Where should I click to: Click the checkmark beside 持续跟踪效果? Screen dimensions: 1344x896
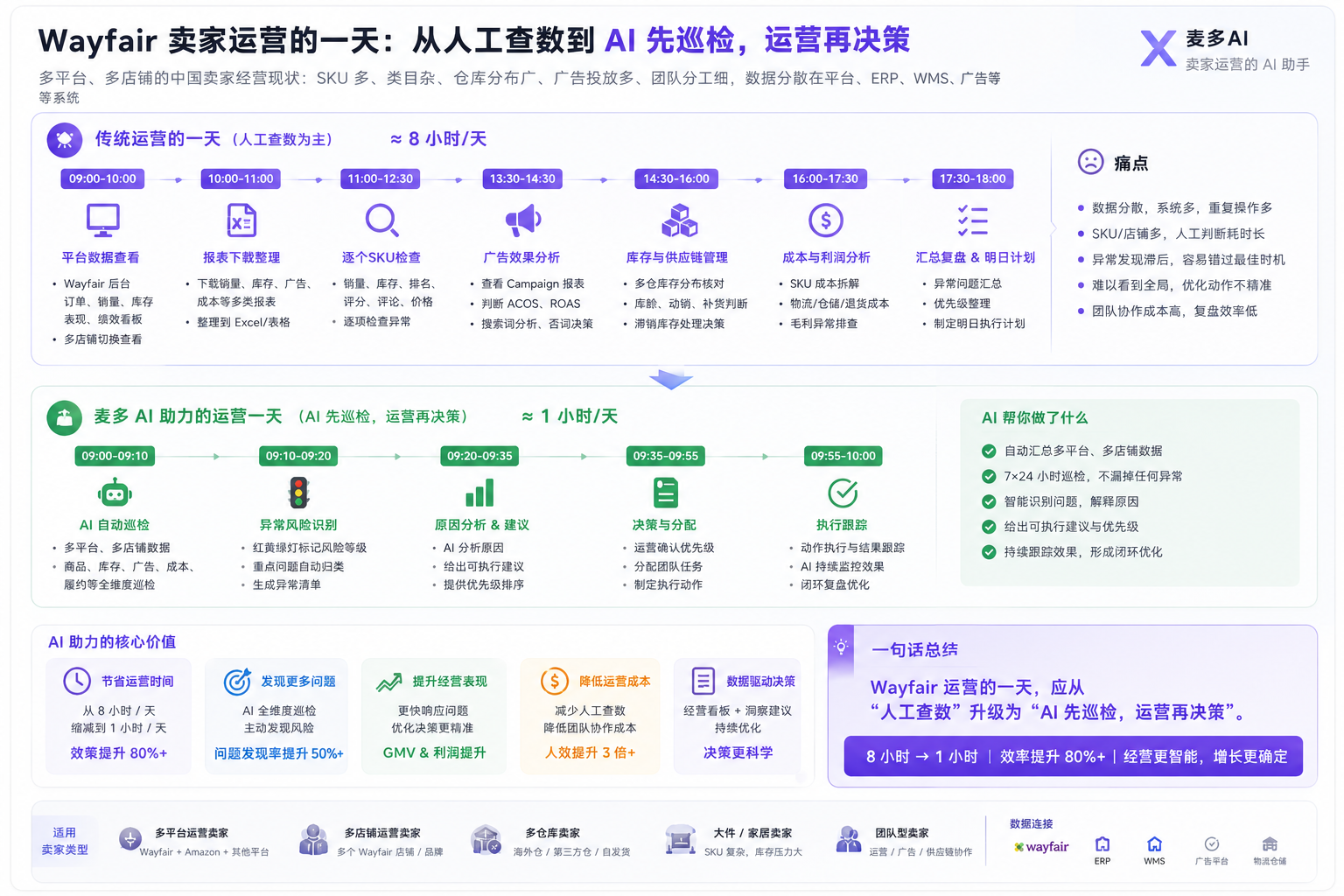point(989,552)
